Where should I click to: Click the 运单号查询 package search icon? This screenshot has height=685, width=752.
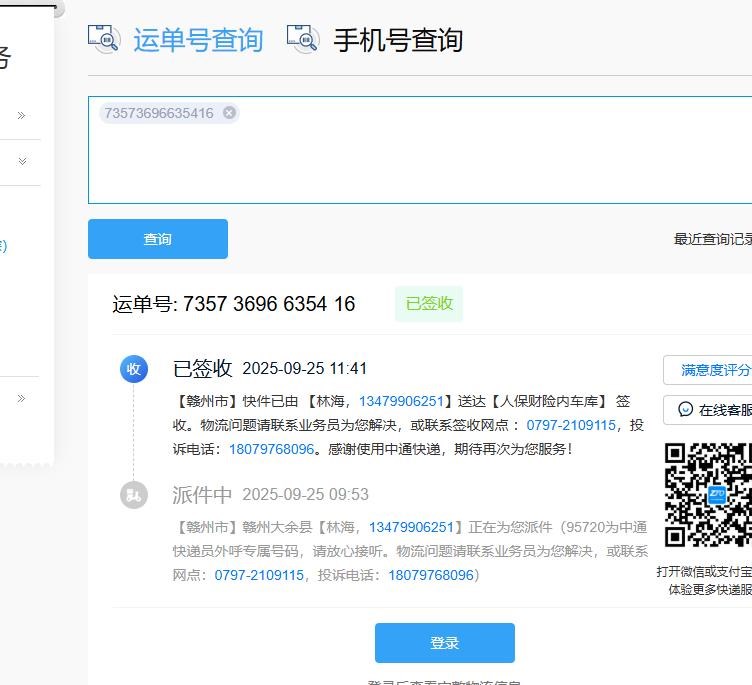tap(104, 39)
